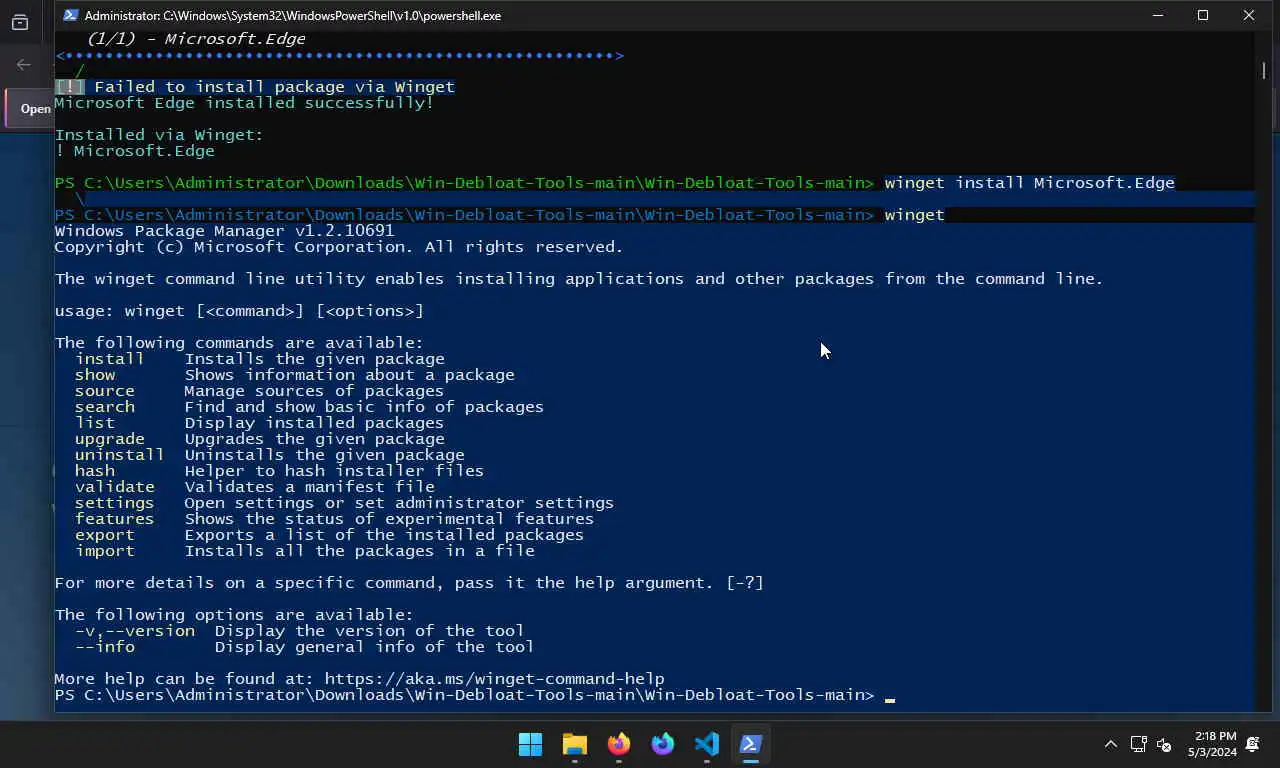
Task: Click "The following options are available:" line
Action: tap(234, 615)
